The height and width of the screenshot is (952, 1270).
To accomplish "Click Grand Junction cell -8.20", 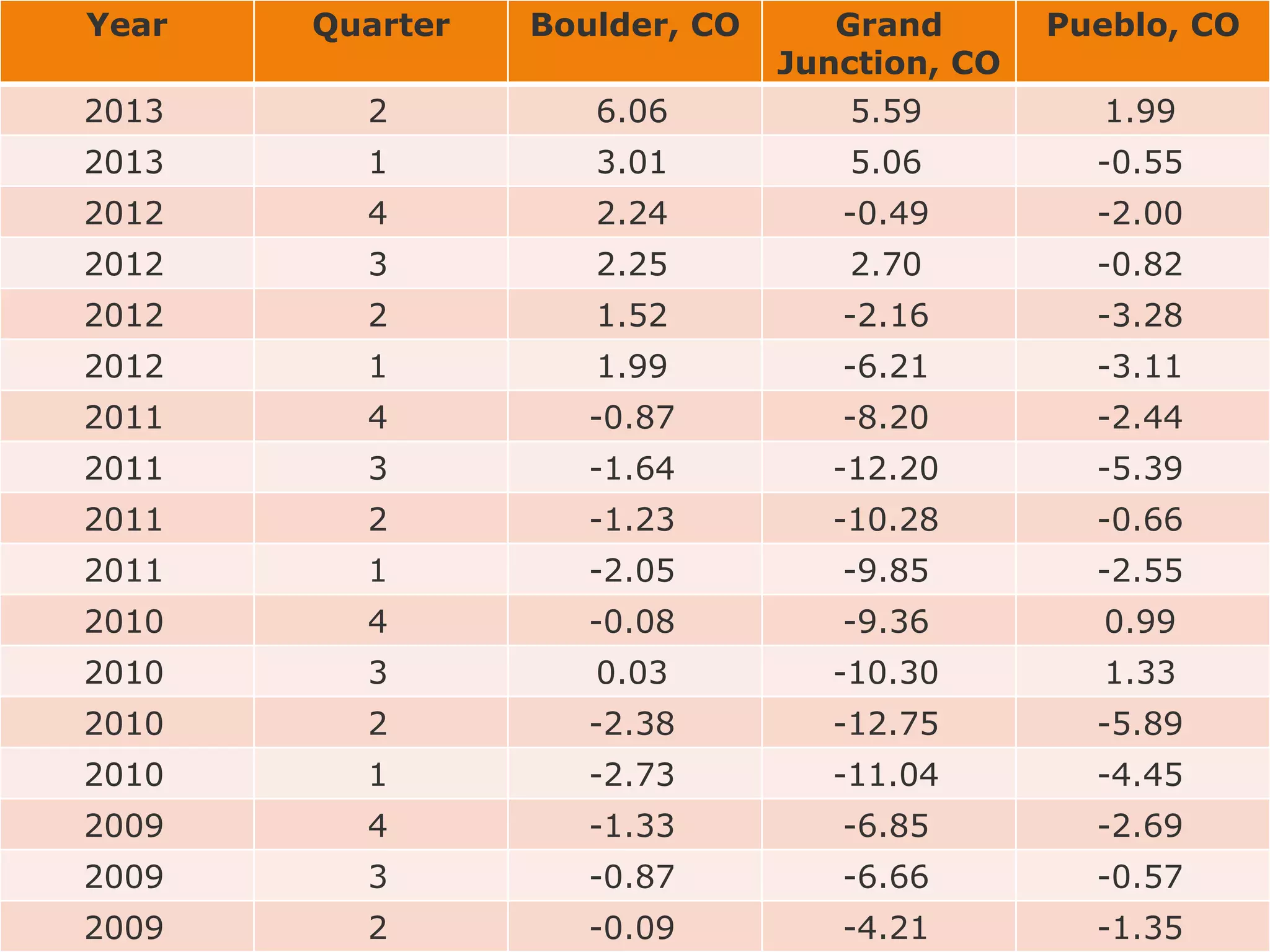I will tap(886, 417).
